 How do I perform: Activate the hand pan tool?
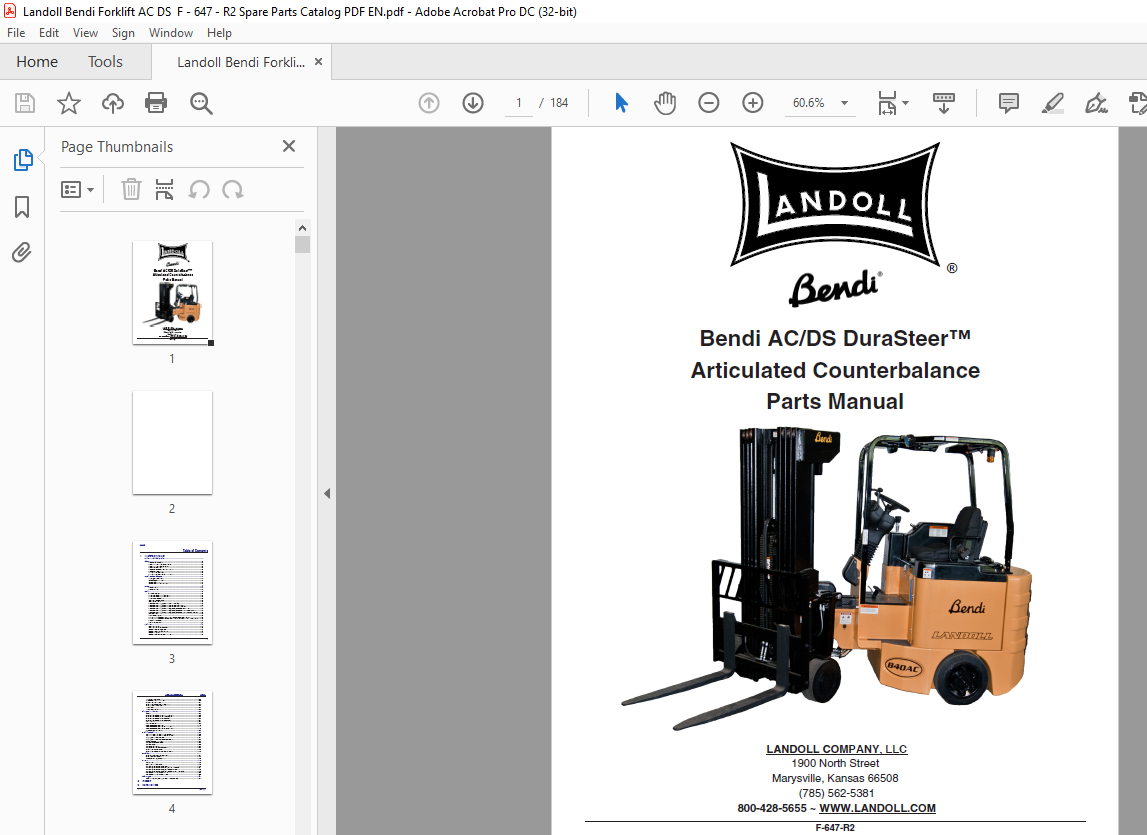coord(665,103)
